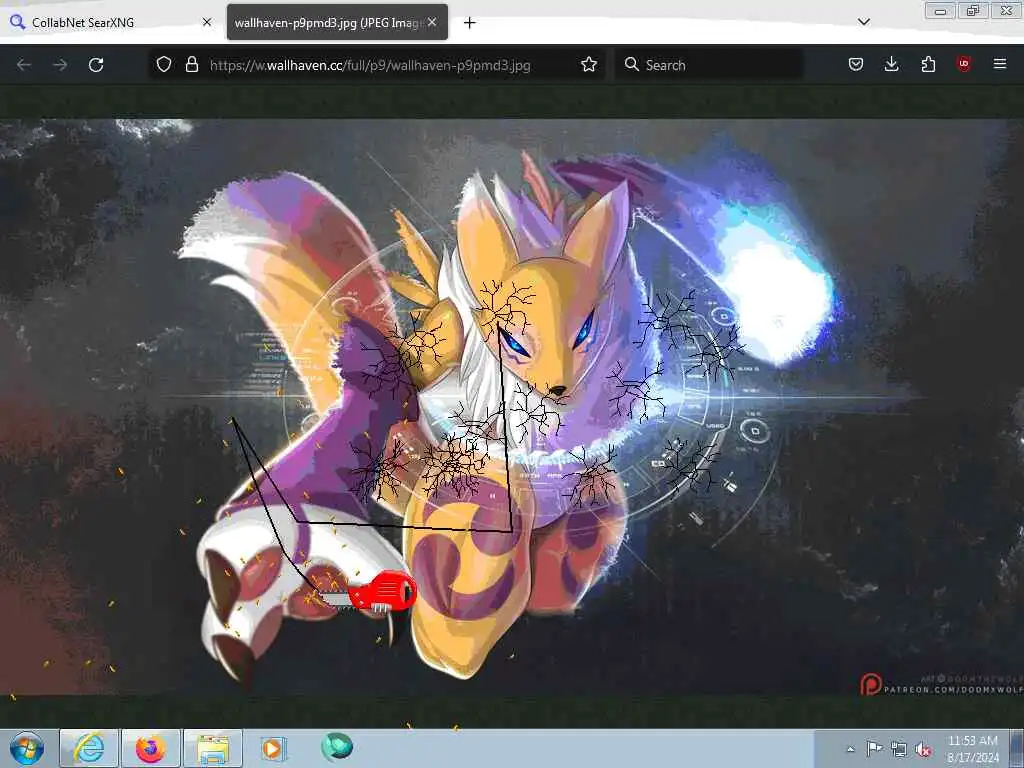Launch Windows Media Player from taskbar

273,748
